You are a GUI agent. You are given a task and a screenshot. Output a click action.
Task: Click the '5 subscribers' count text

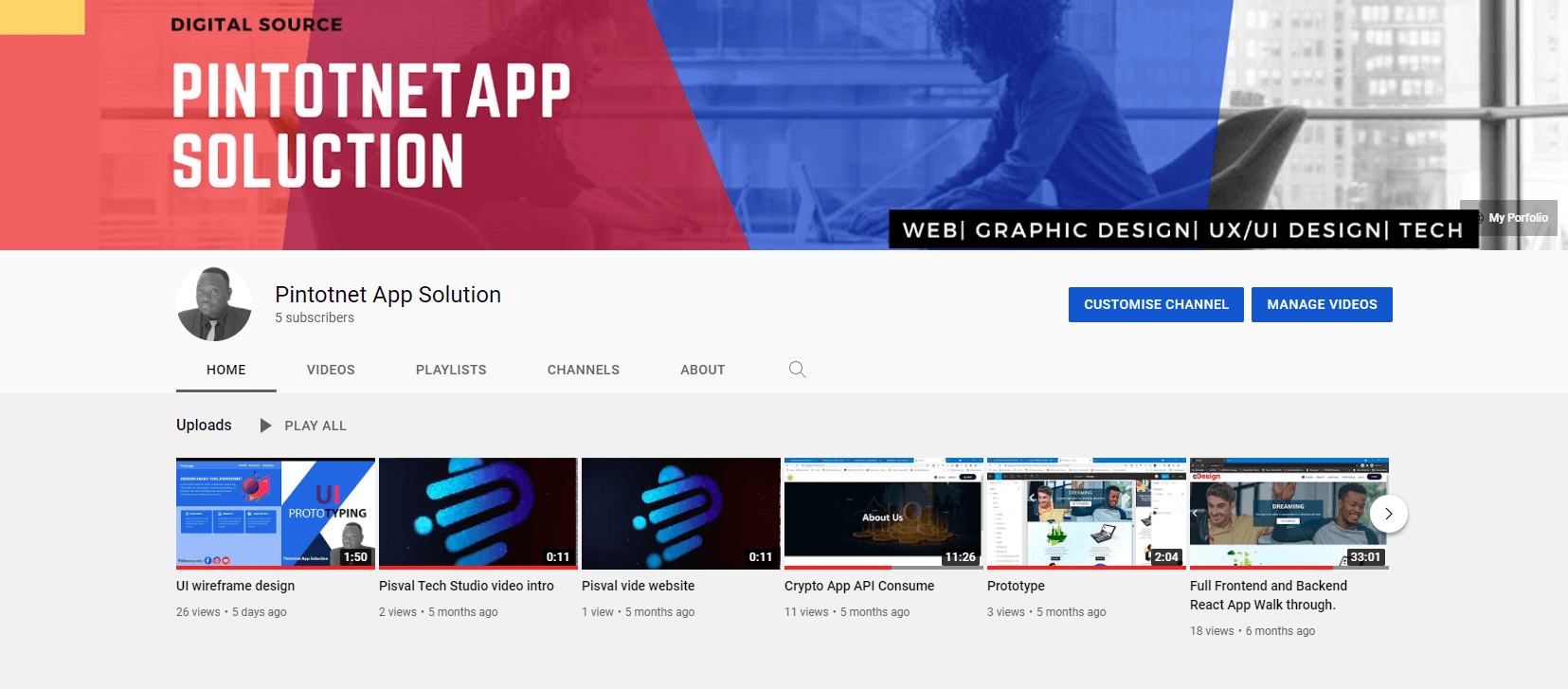point(315,317)
